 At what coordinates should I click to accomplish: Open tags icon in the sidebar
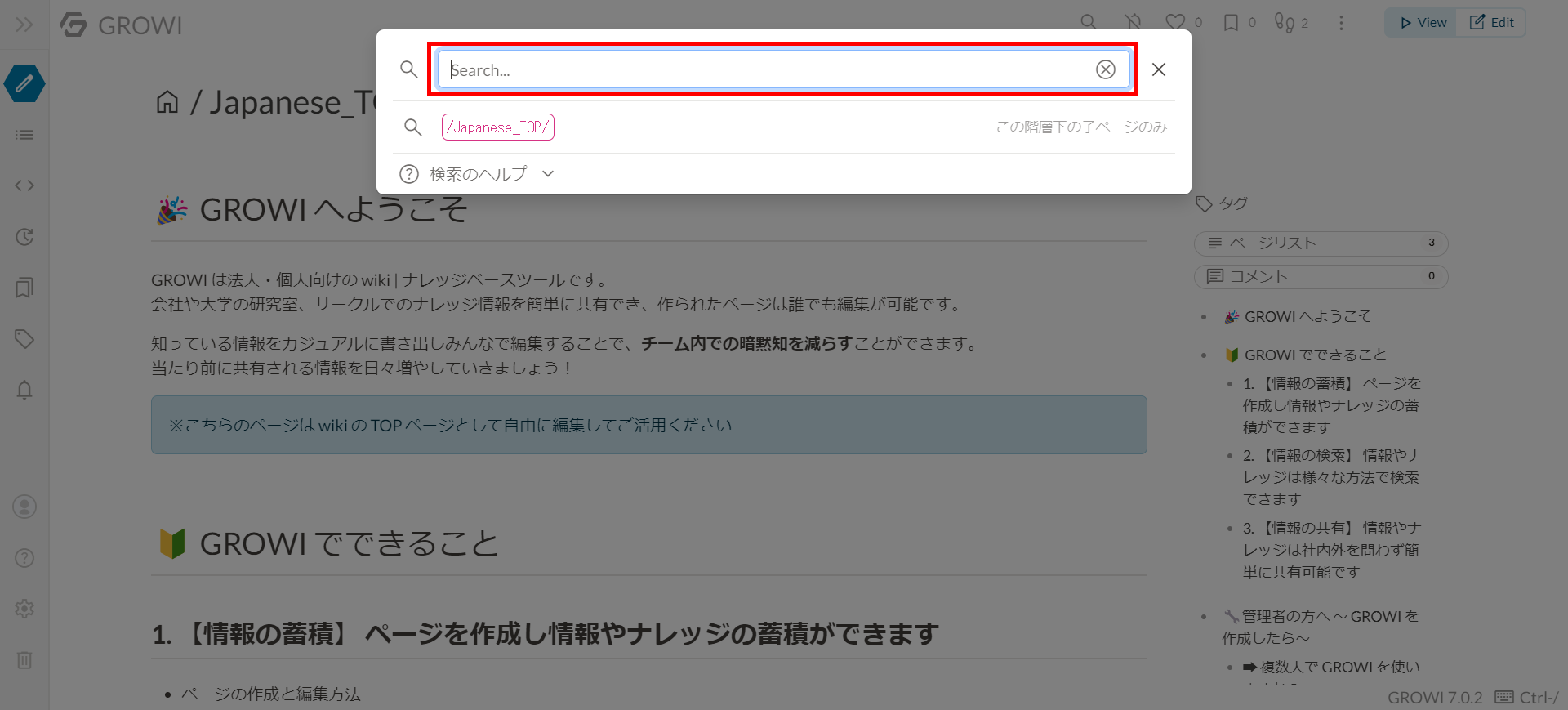point(24,338)
